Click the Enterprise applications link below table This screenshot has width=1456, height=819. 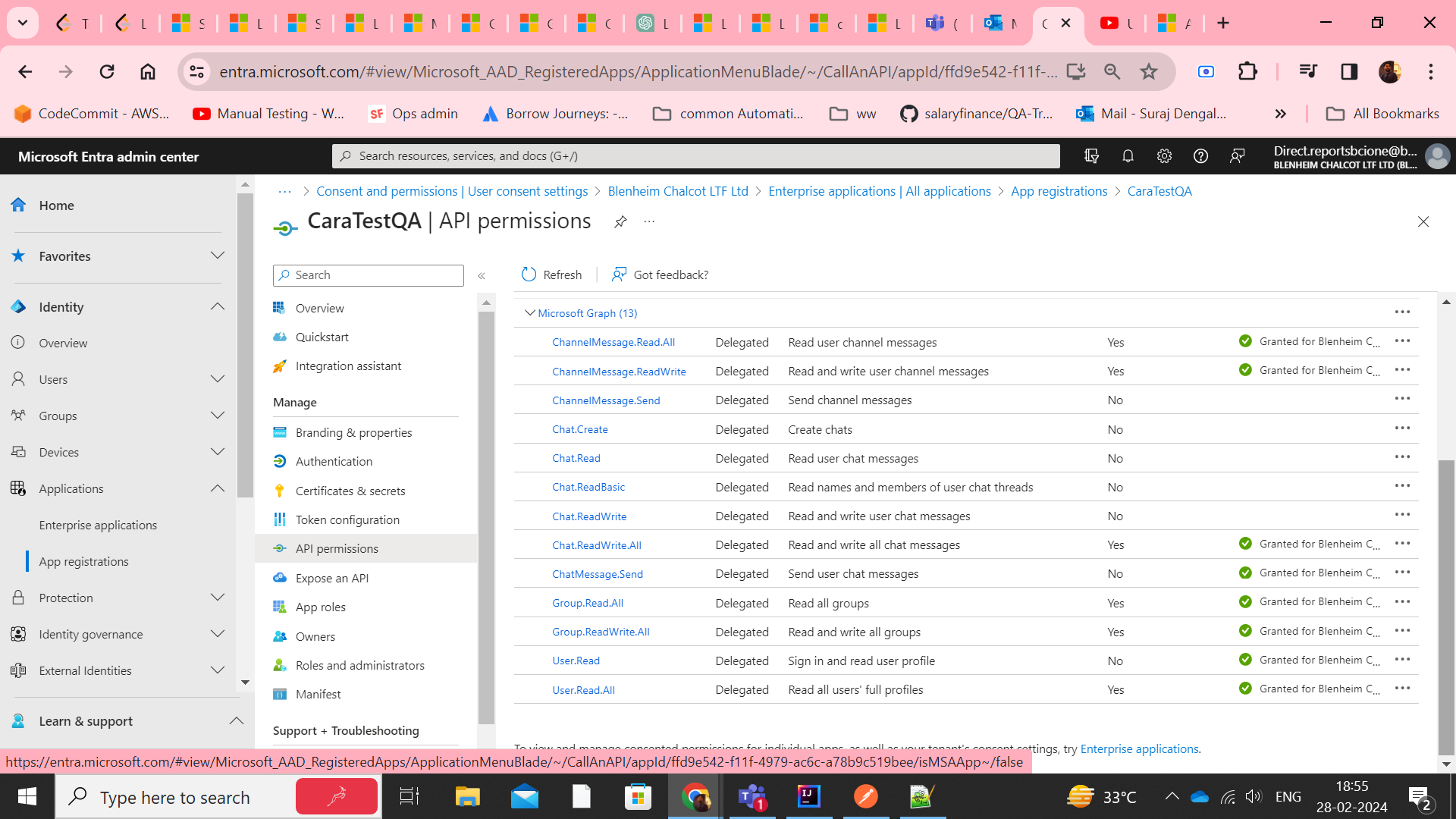1139,748
